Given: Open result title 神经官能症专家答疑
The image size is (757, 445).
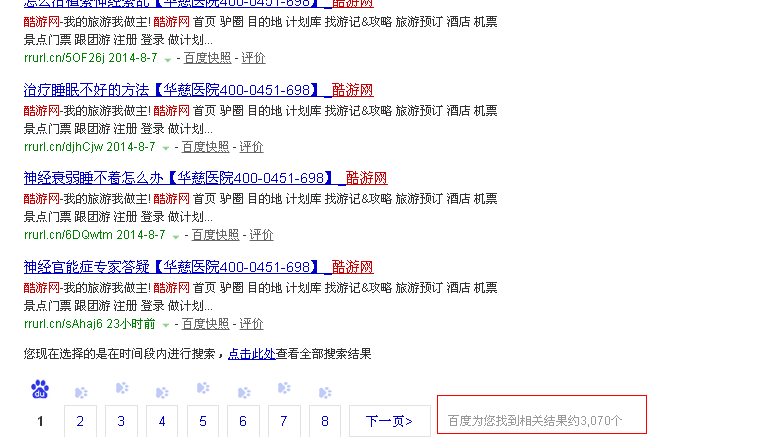Looking at the screenshot, I should coord(198,267).
